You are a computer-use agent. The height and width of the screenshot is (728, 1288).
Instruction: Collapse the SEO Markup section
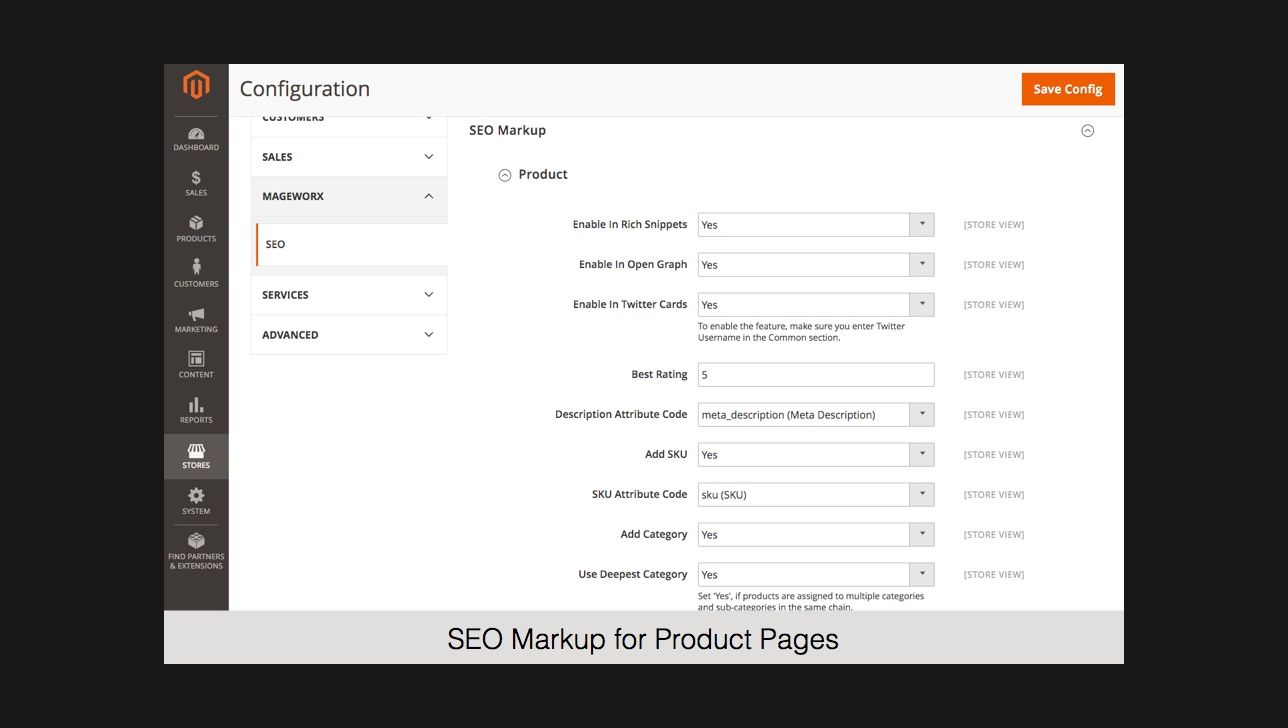coord(1087,131)
